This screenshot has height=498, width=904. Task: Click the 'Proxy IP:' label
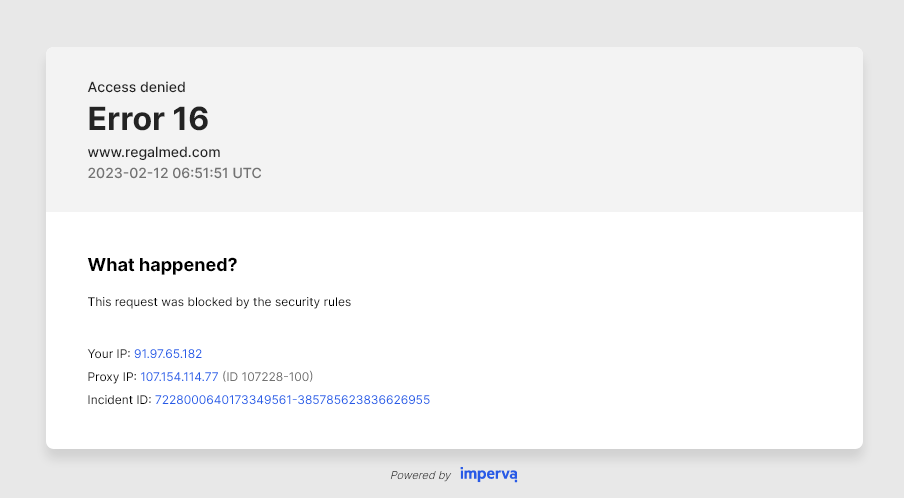pyautogui.click(x=112, y=377)
